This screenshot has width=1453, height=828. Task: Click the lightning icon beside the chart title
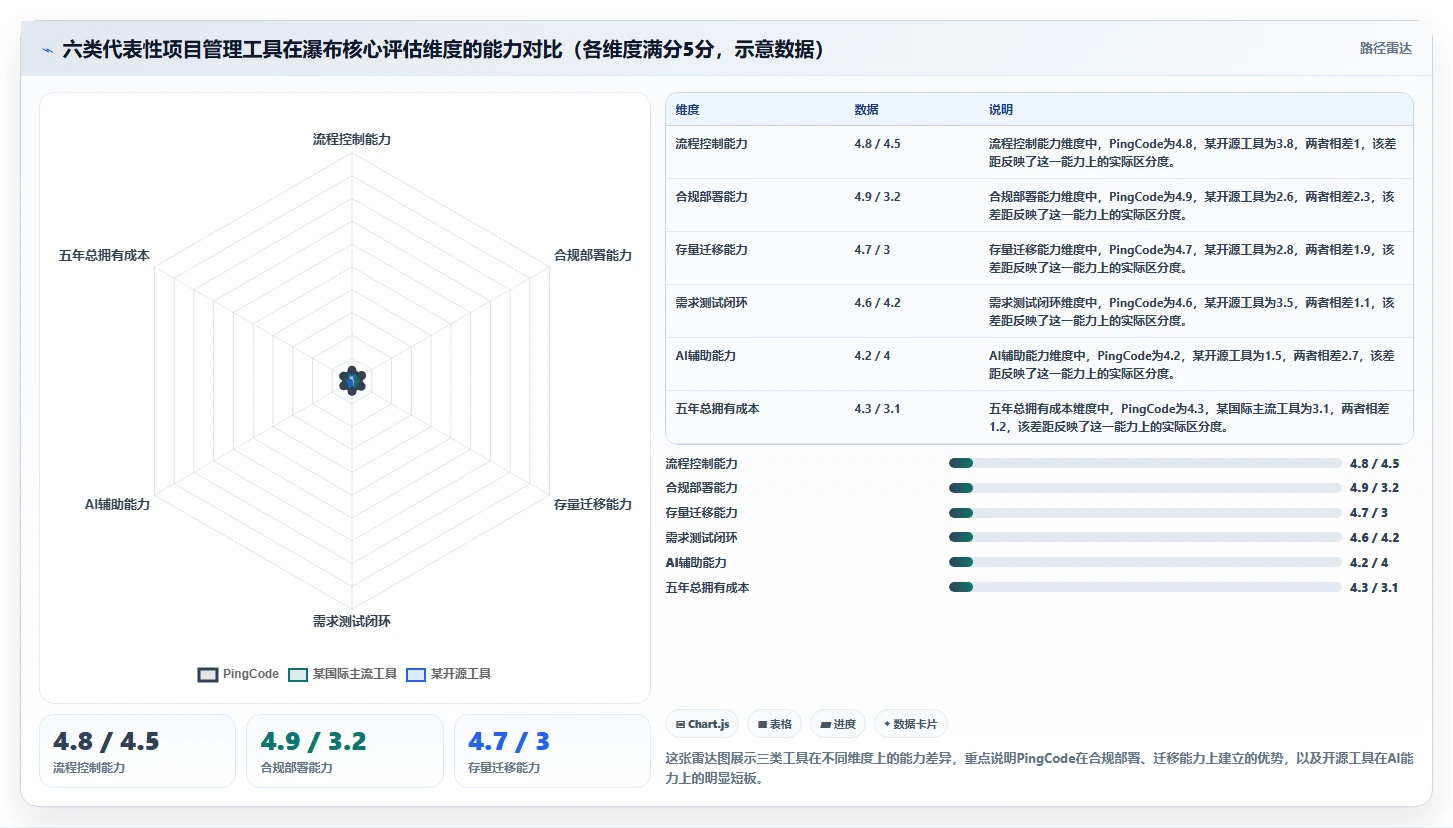[x=48, y=50]
